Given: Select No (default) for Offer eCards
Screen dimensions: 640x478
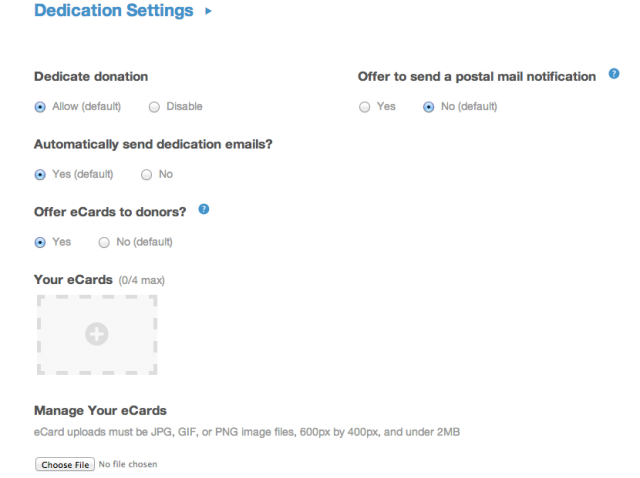Looking at the screenshot, I should click(x=104, y=242).
